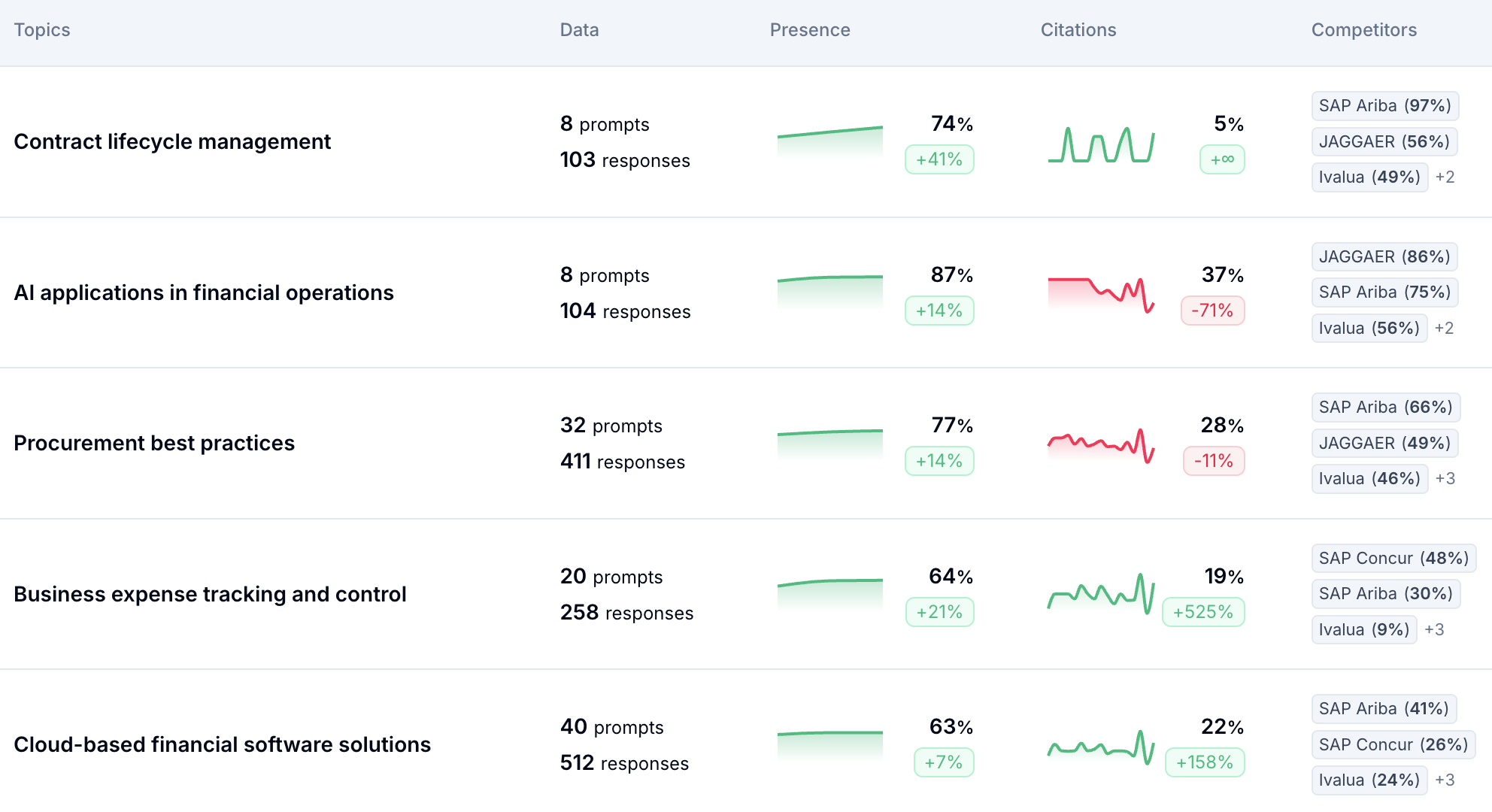The width and height of the screenshot is (1492, 812).
Task: Open the "Business expense tracking and control" topic
Action: [x=210, y=594]
